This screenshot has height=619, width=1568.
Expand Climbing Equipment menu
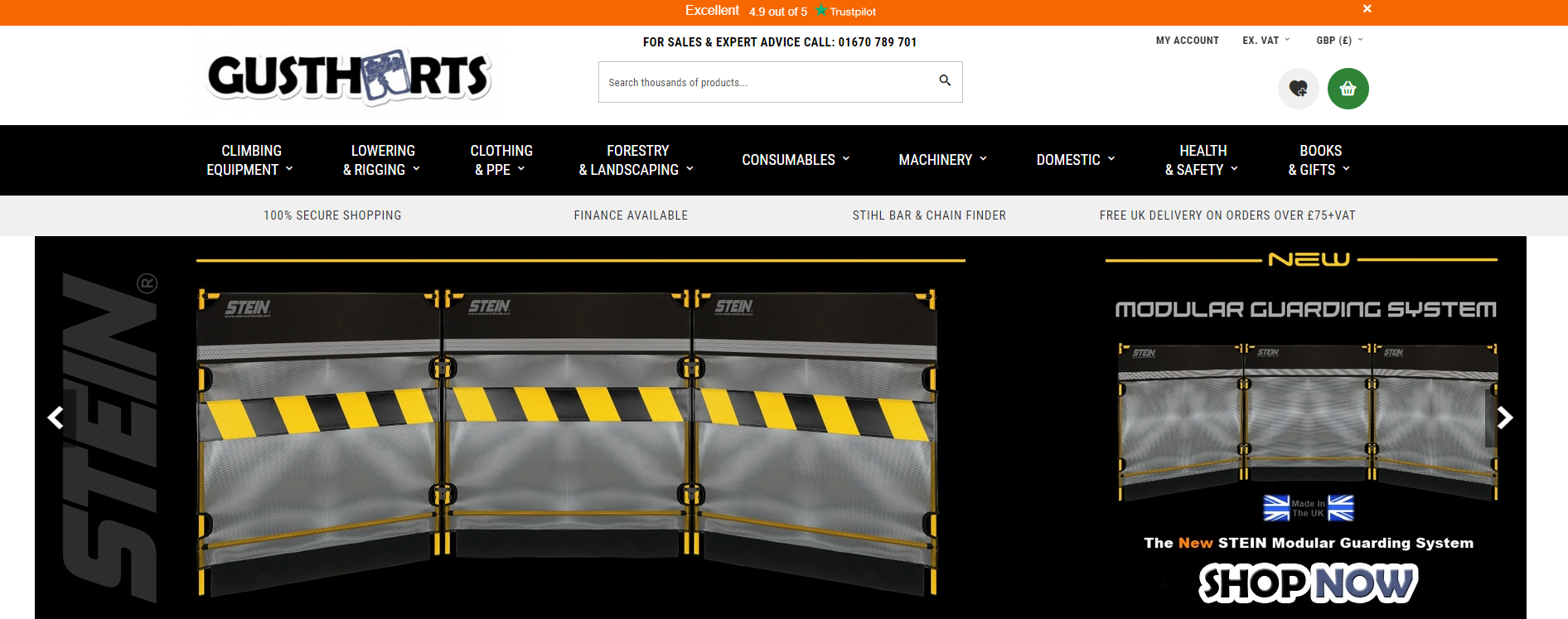pos(249,160)
